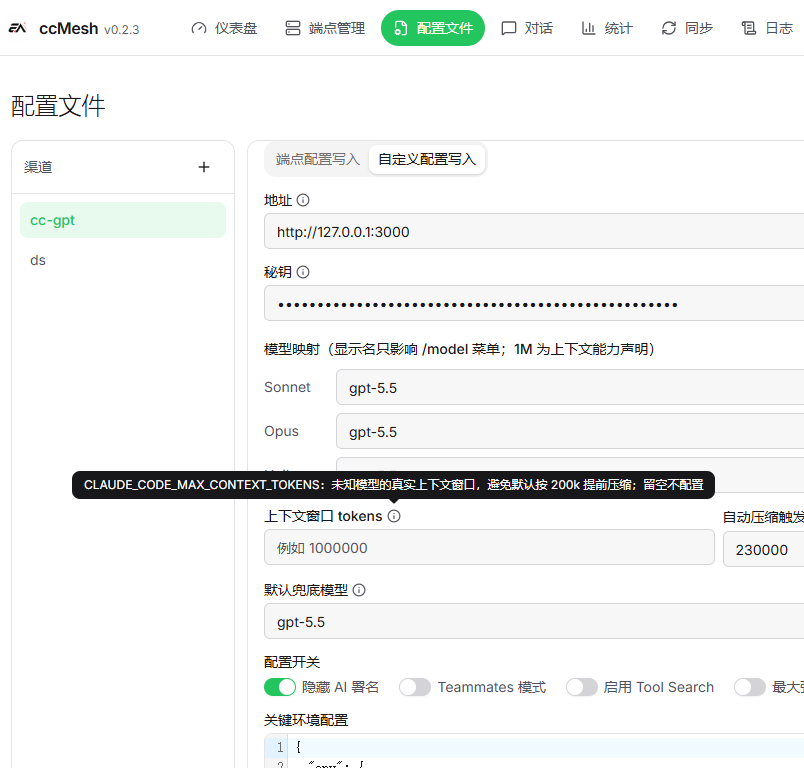
Task: Select the ds channel
Action: coord(123,260)
